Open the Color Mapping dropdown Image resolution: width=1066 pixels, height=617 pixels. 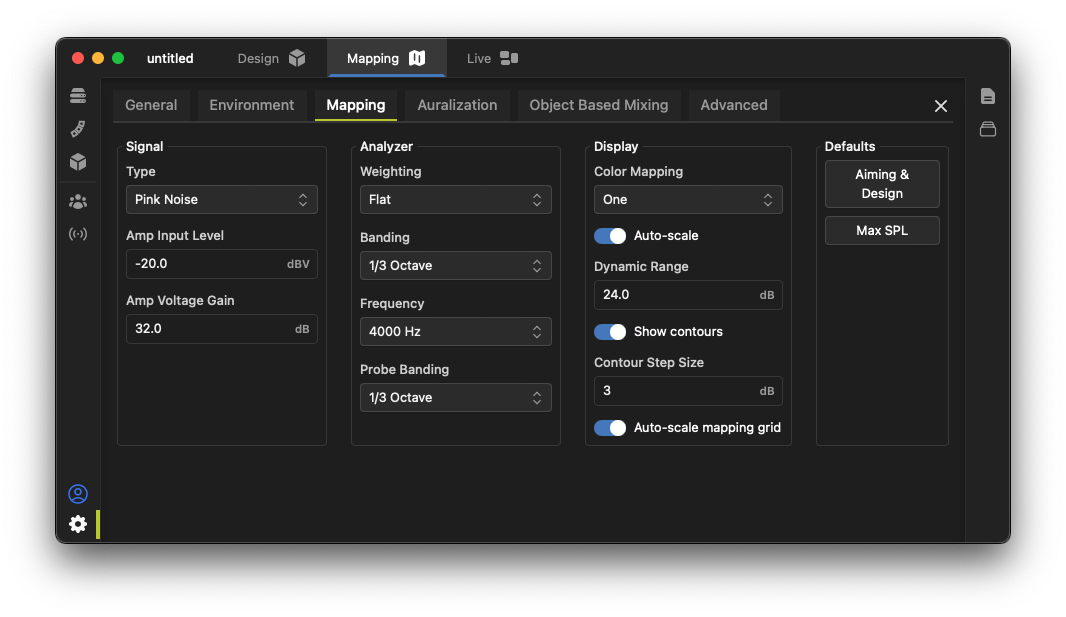pyautogui.click(x=688, y=200)
